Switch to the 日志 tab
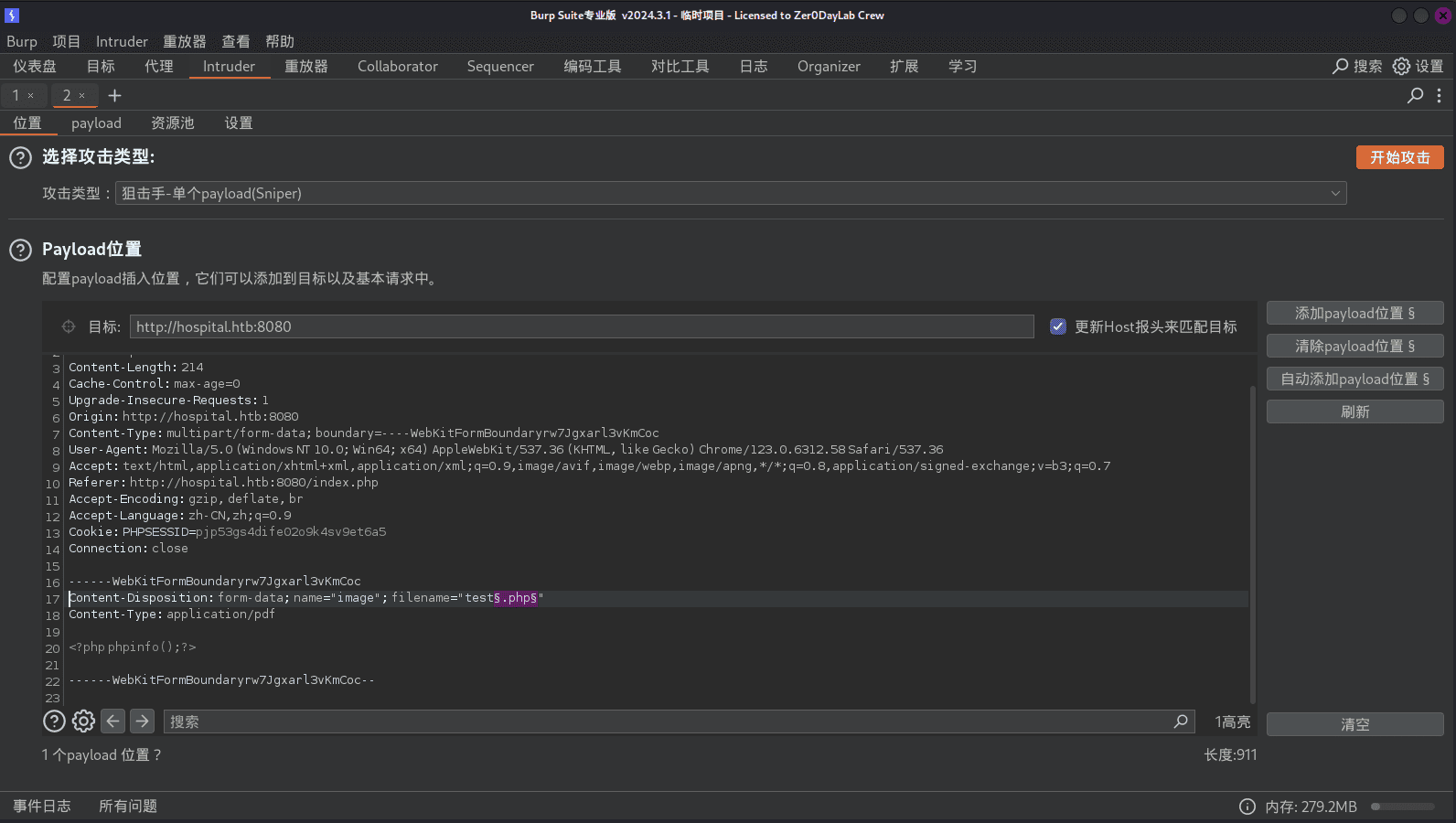The width and height of the screenshot is (1456, 823). (754, 66)
